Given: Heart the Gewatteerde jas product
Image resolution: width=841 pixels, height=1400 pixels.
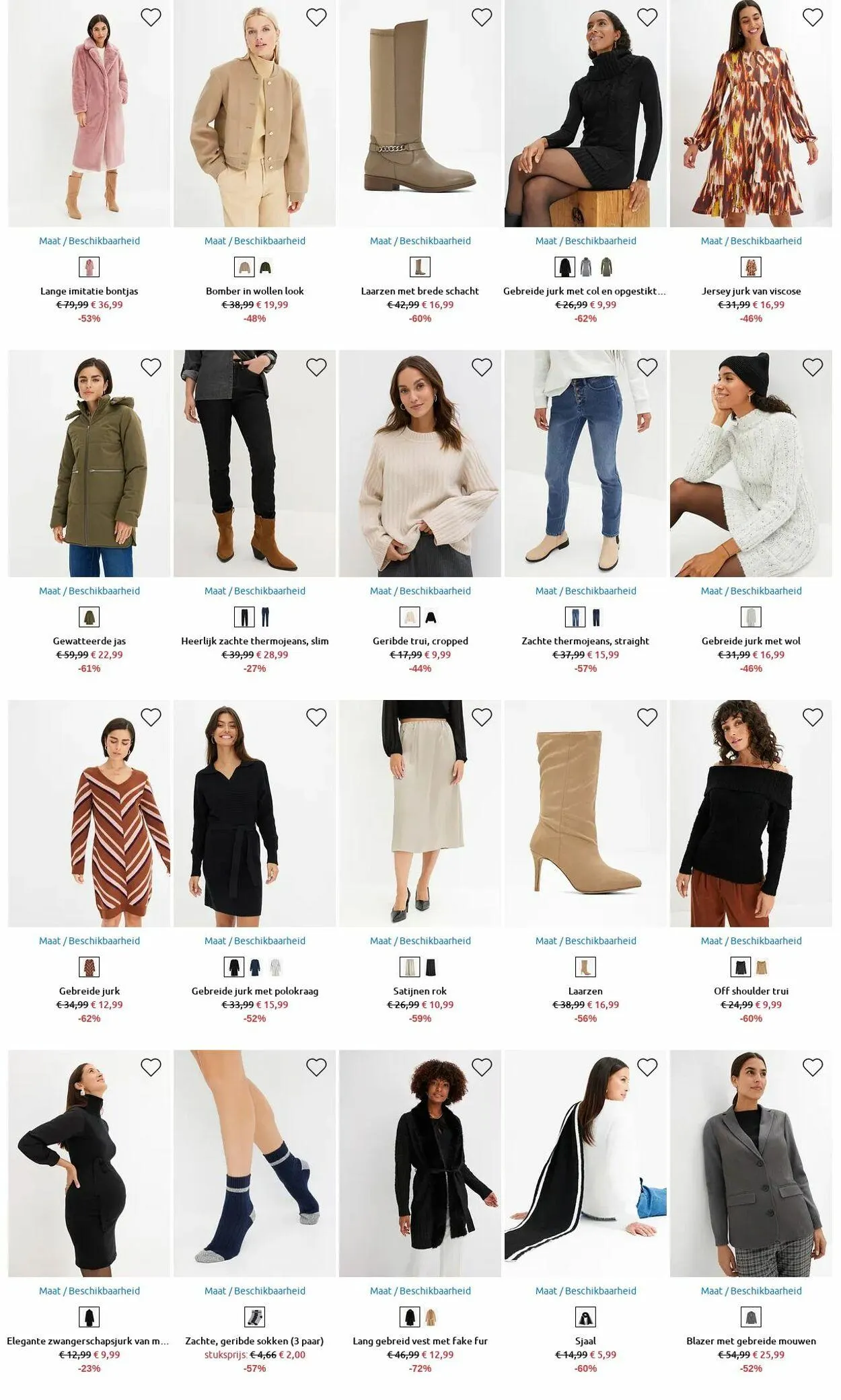Looking at the screenshot, I should pos(151,367).
